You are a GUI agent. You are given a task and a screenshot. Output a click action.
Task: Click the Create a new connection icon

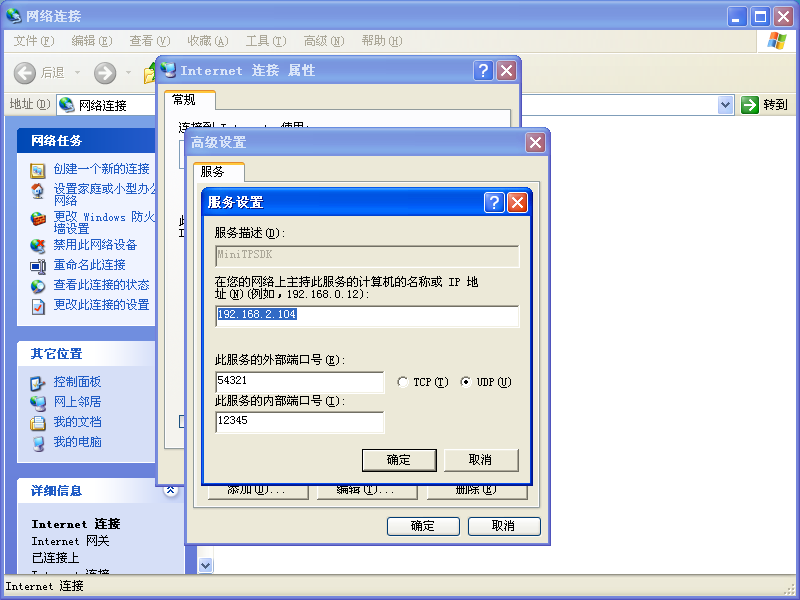point(38,170)
